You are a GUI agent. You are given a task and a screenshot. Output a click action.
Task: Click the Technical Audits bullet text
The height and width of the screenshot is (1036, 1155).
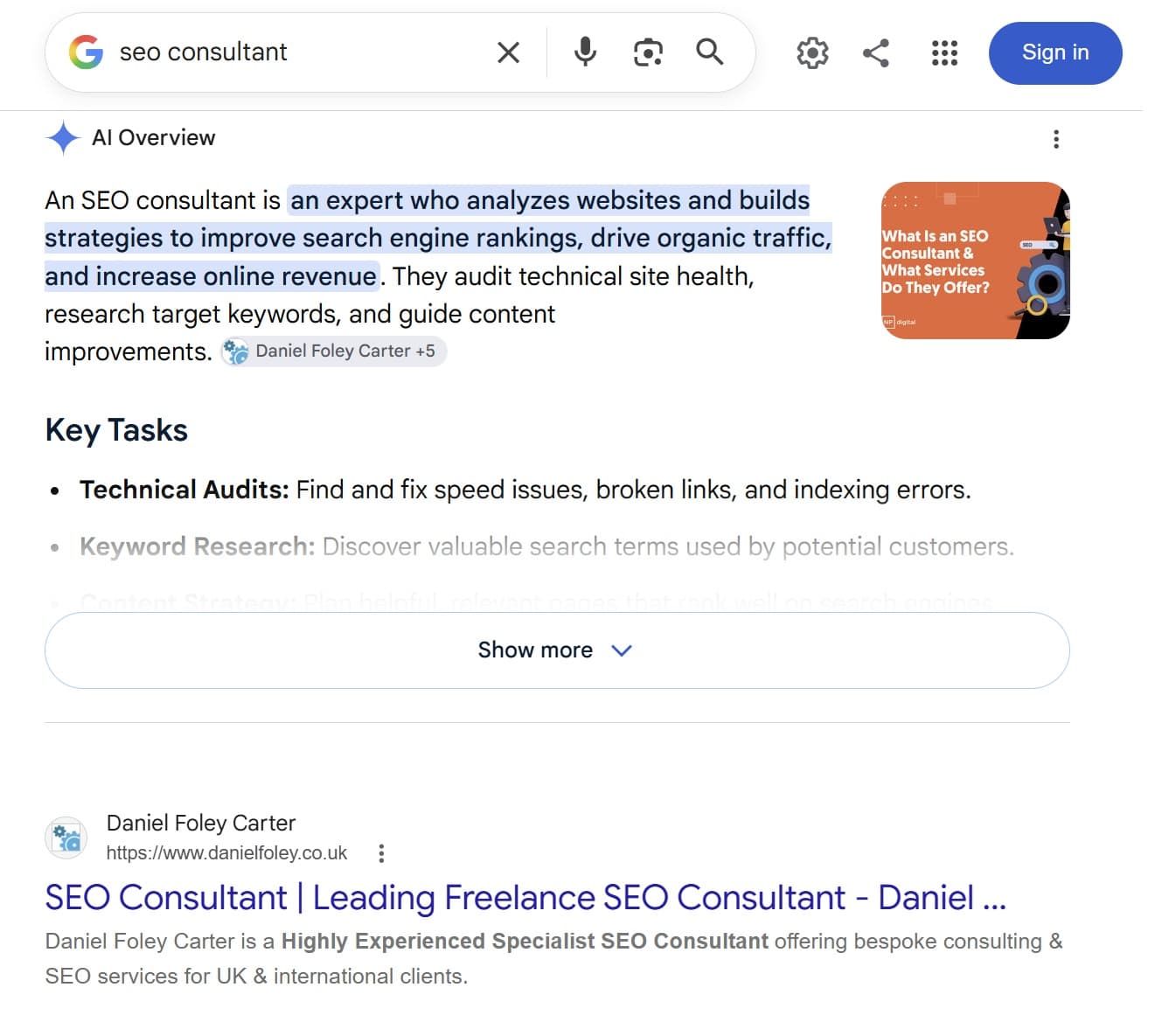[x=525, y=490]
